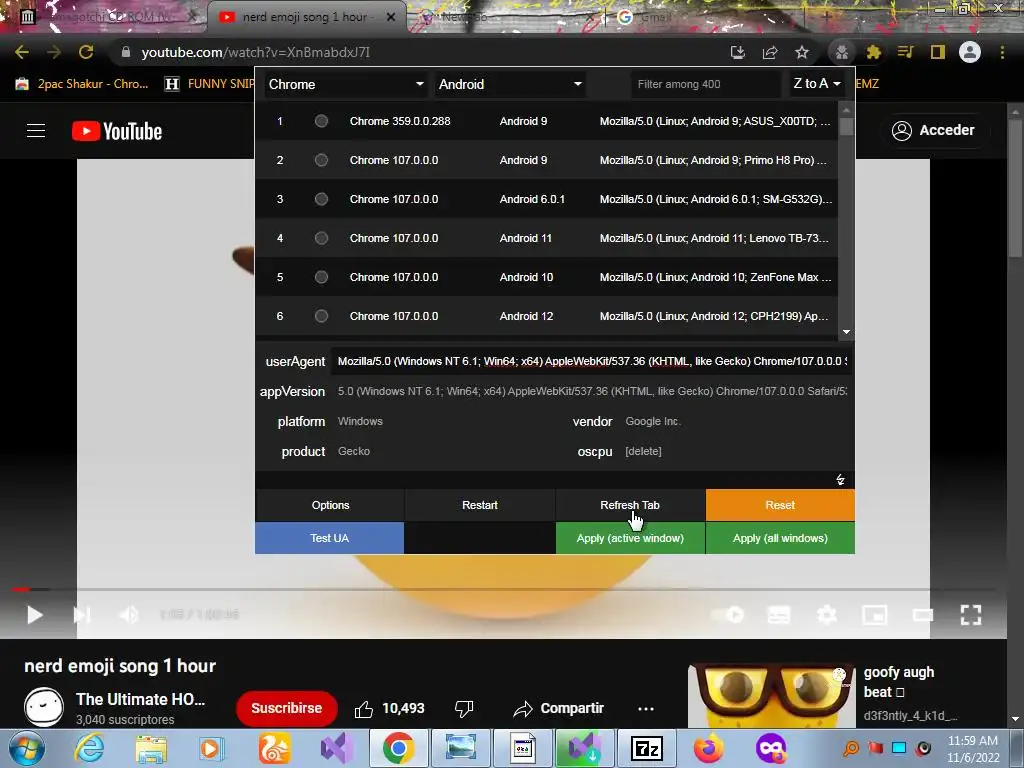Open the Chrome profile avatar menu
This screenshot has width=1024, height=768.
[x=970, y=52]
